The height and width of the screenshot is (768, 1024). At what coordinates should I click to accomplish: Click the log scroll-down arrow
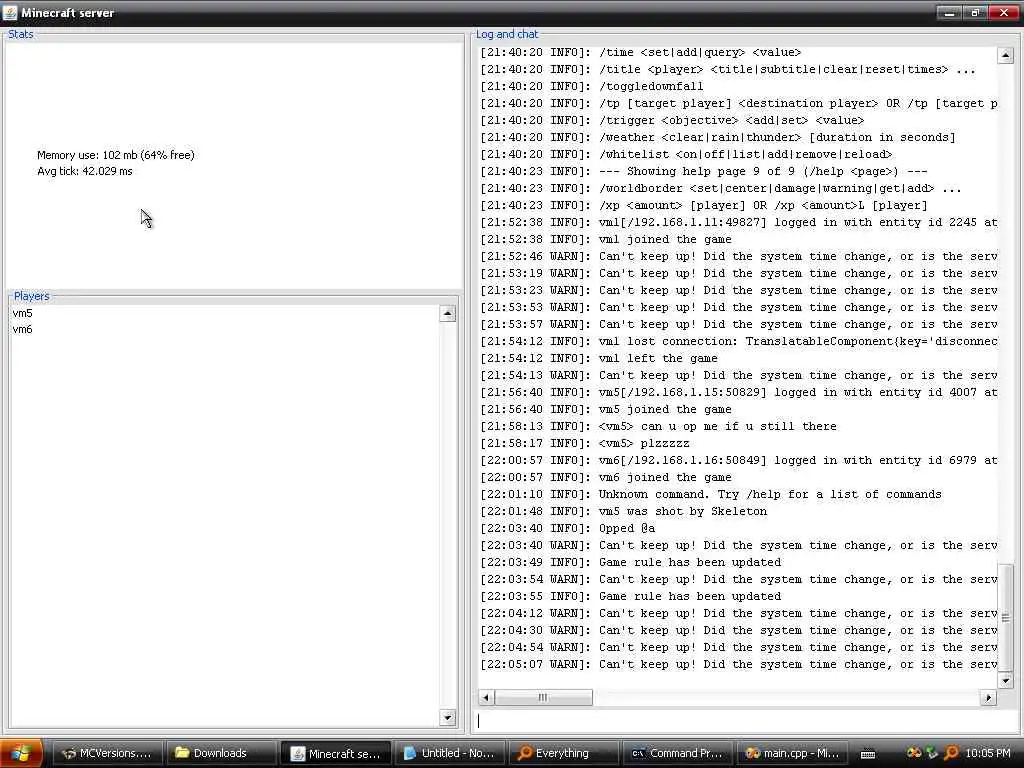pyautogui.click(x=1005, y=680)
